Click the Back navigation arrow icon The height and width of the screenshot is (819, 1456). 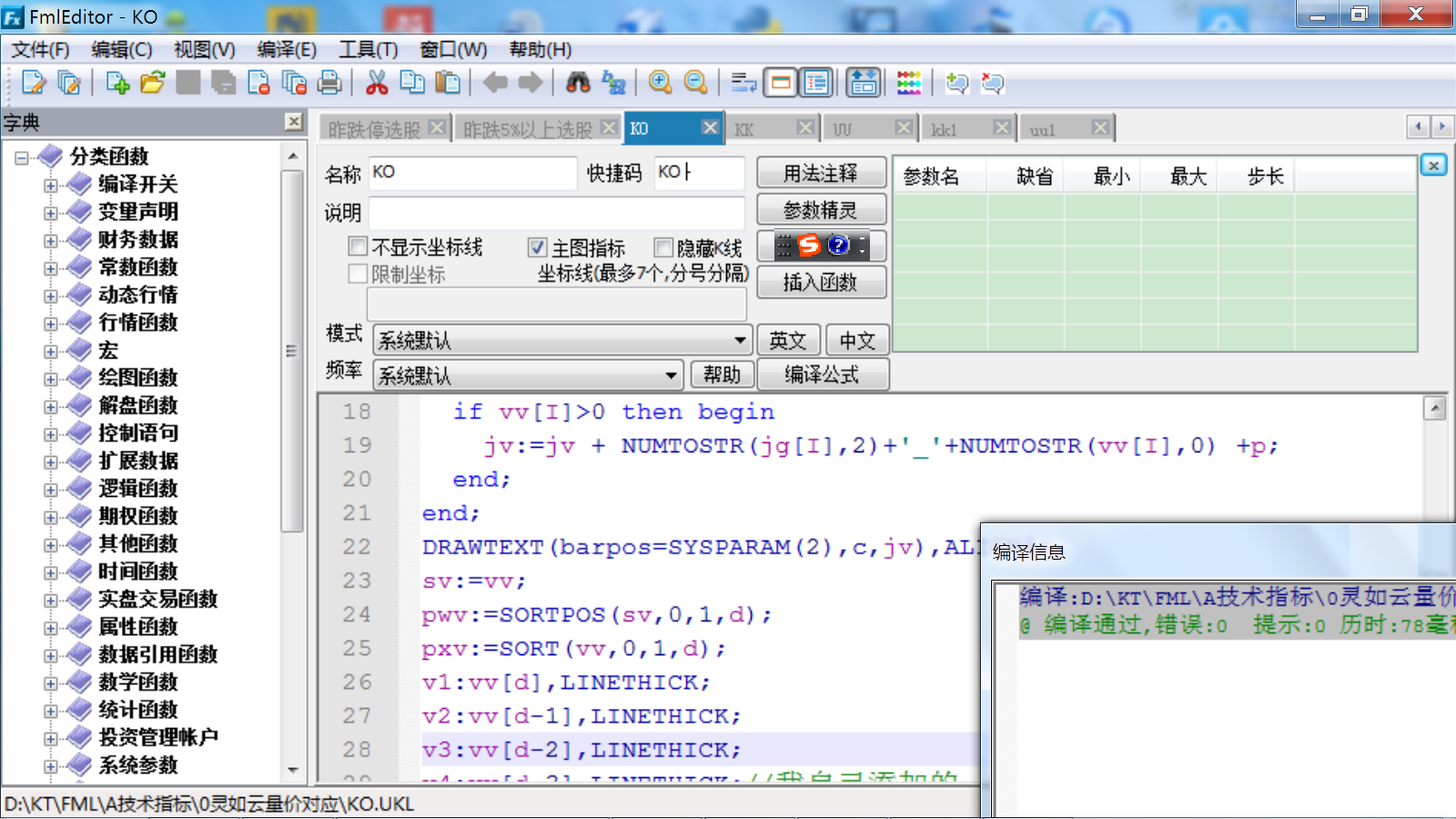click(x=496, y=83)
